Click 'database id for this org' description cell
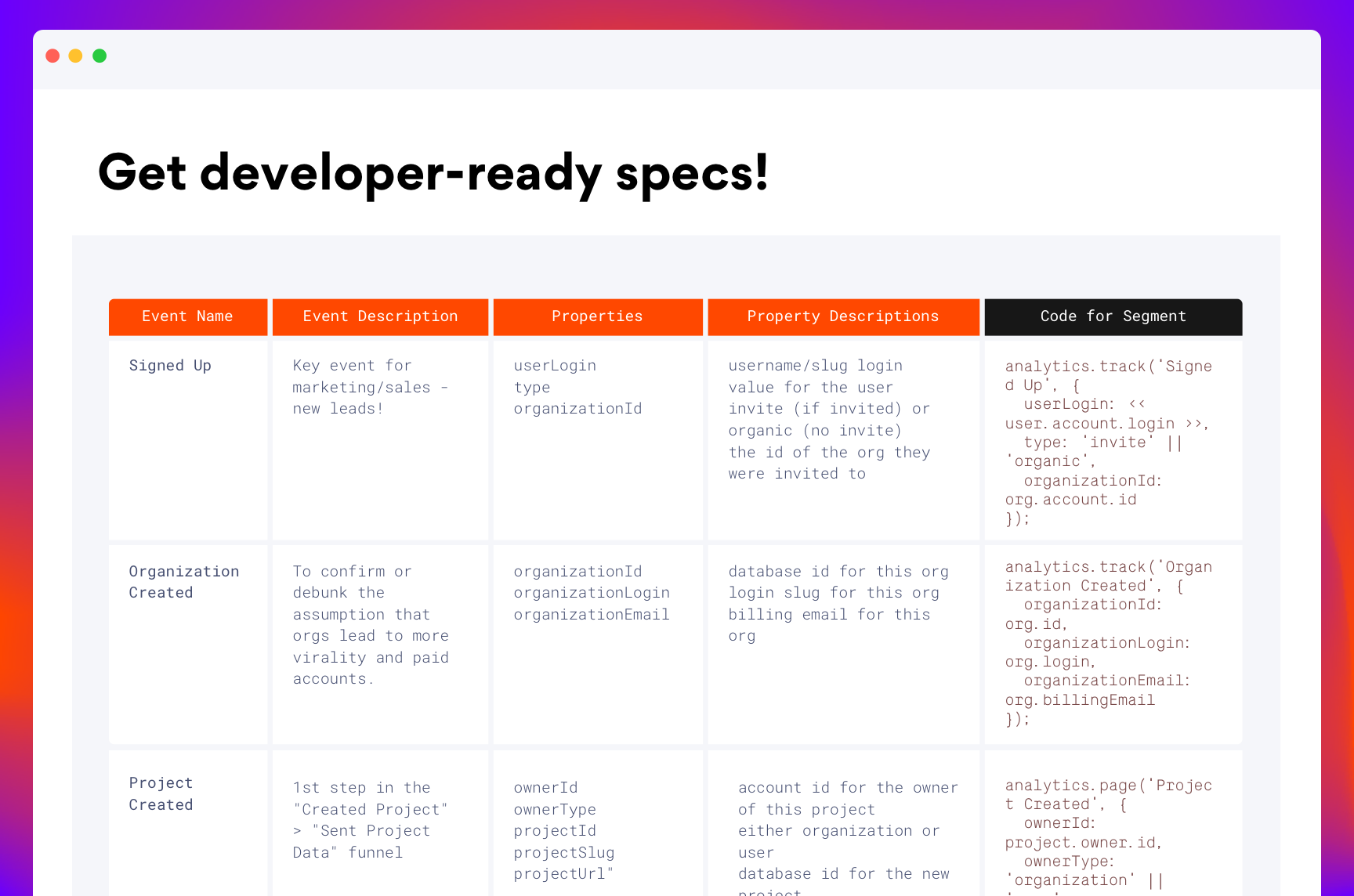The width and height of the screenshot is (1354, 896). click(843, 645)
